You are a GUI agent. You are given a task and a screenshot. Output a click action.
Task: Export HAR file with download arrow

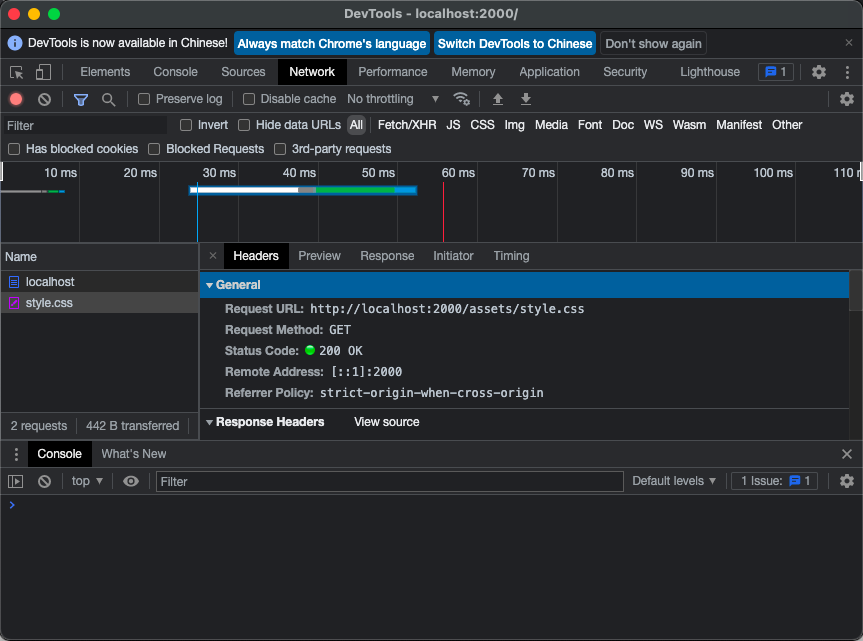(526, 99)
